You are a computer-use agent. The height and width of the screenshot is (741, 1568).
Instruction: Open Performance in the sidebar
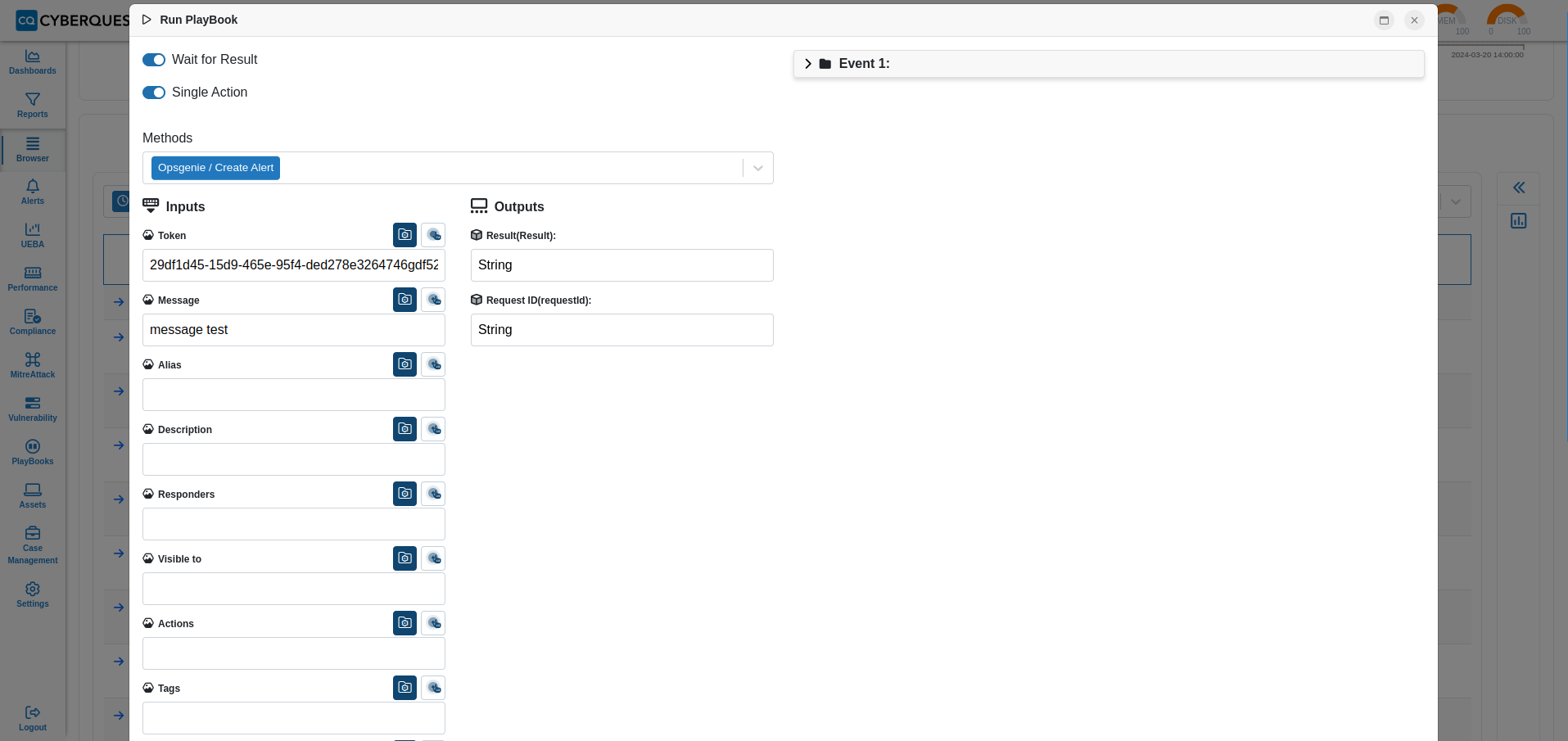tap(33, 279)
